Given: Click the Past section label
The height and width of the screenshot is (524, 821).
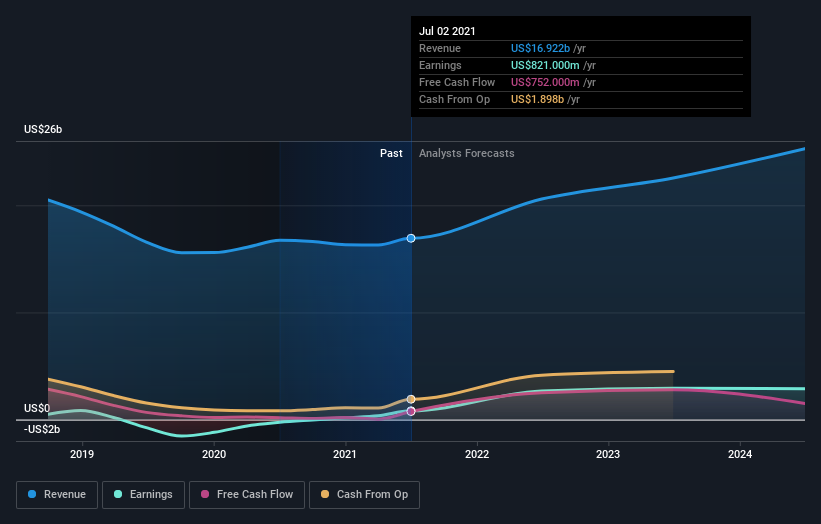Looking at the screenshot, I should tap(391, 153).
